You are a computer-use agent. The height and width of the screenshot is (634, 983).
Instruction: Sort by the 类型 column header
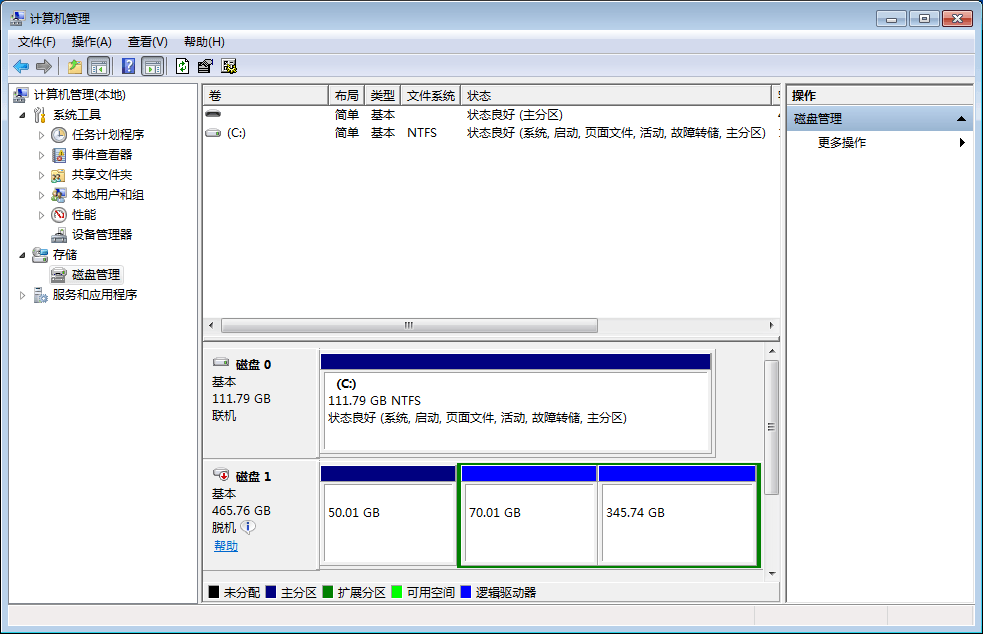[382, 95]
